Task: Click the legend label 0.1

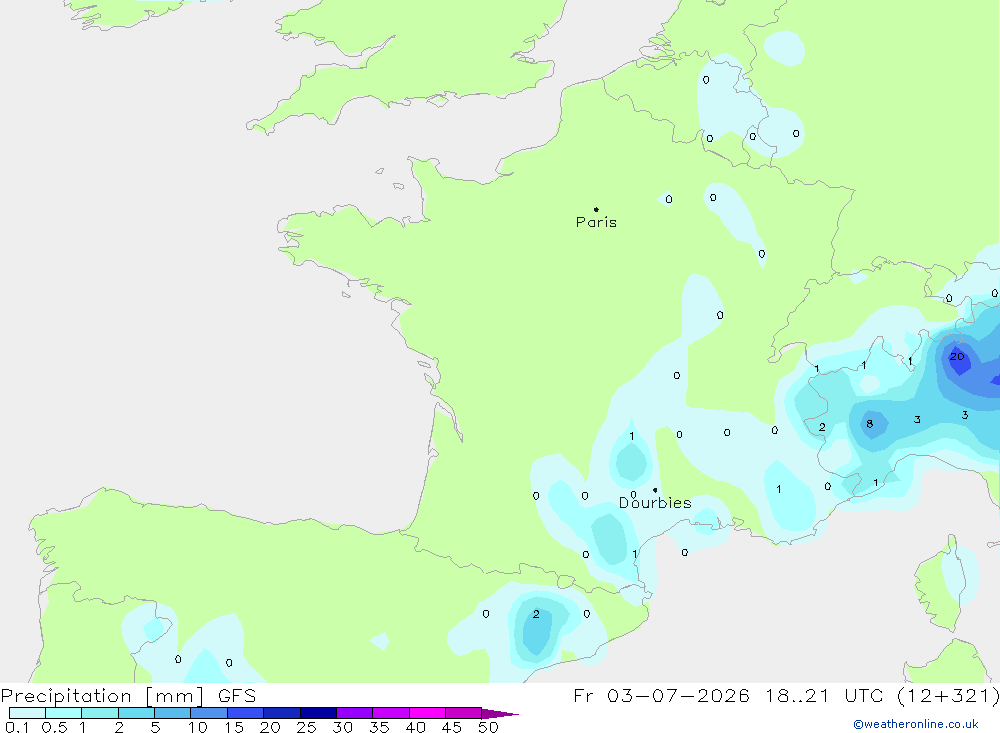Action: 17,727
